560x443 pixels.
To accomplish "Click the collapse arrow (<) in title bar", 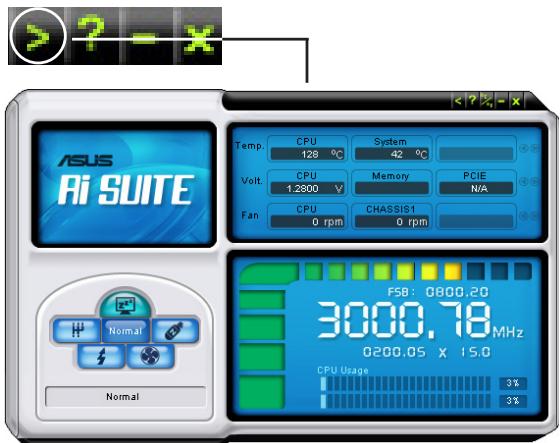I will tap(458, 101).
